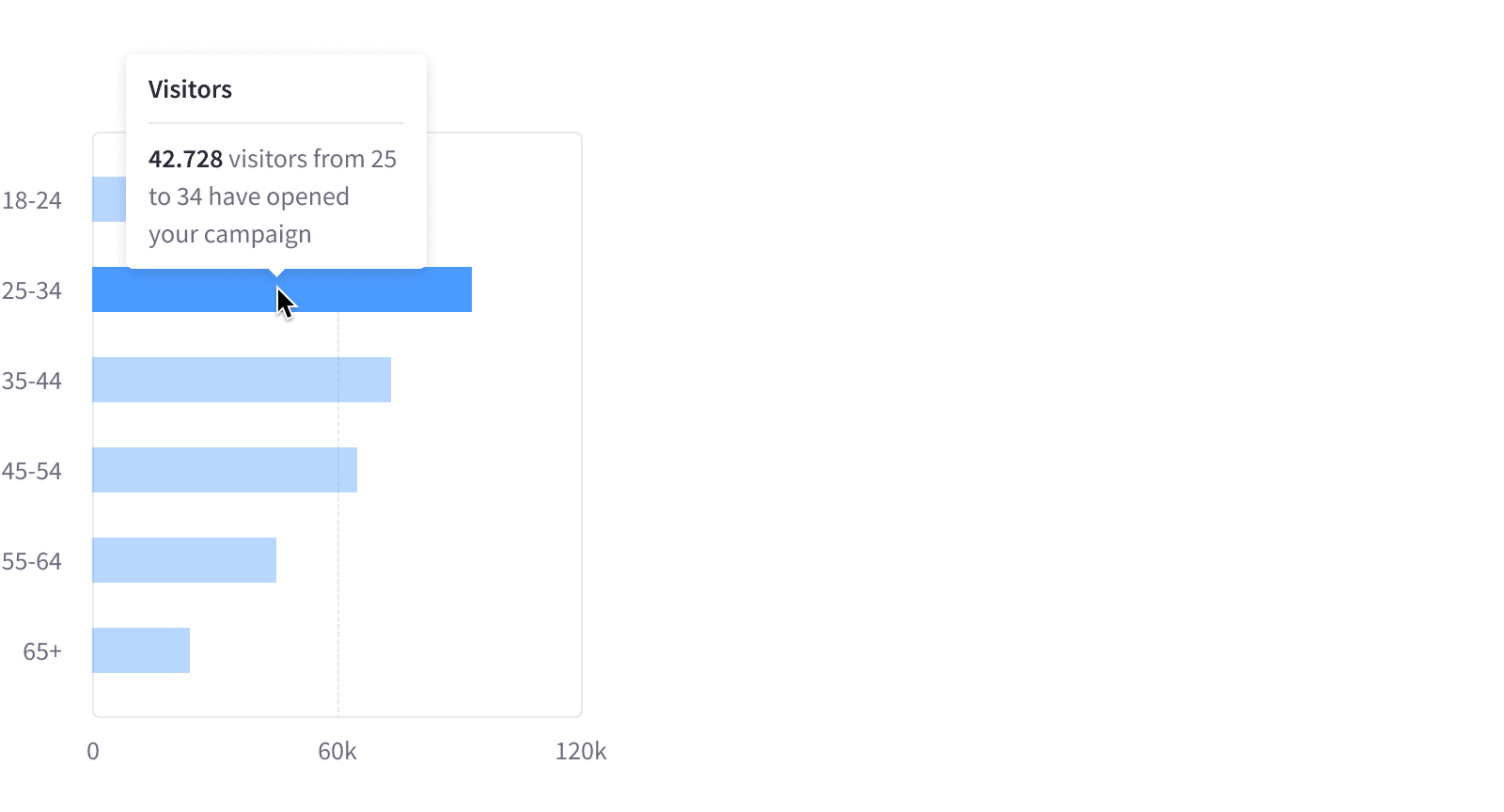
Task: Click the Visitors tooltip title
Action: tap(190, 89)
